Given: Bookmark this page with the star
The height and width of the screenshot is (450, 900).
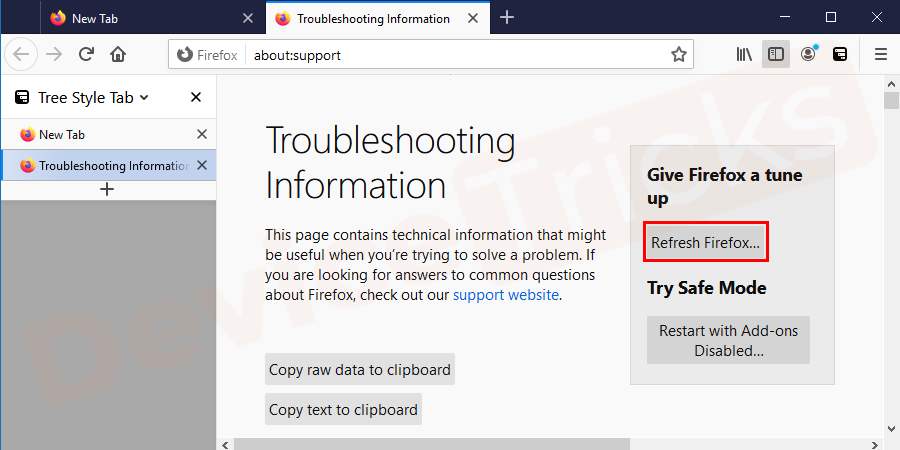Looking at the screenshot, I should tap(678, 55).
